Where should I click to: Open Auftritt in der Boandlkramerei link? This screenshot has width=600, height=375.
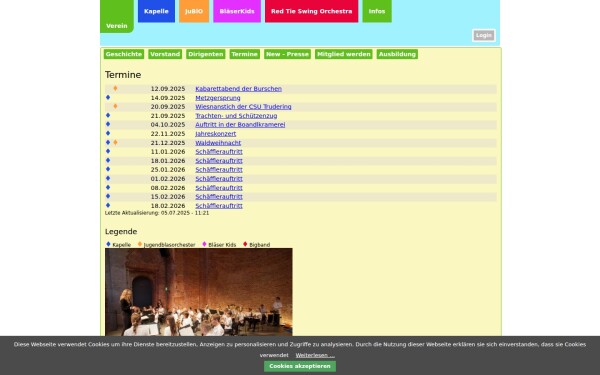[240, 125]
